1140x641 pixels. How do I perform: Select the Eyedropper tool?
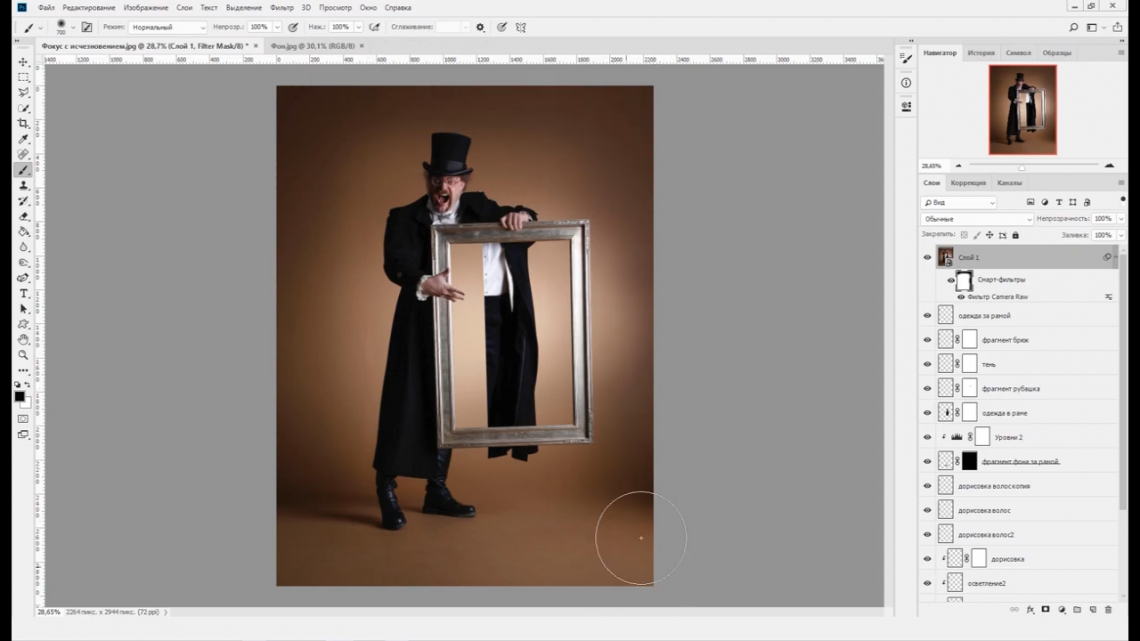coord(23,139)
